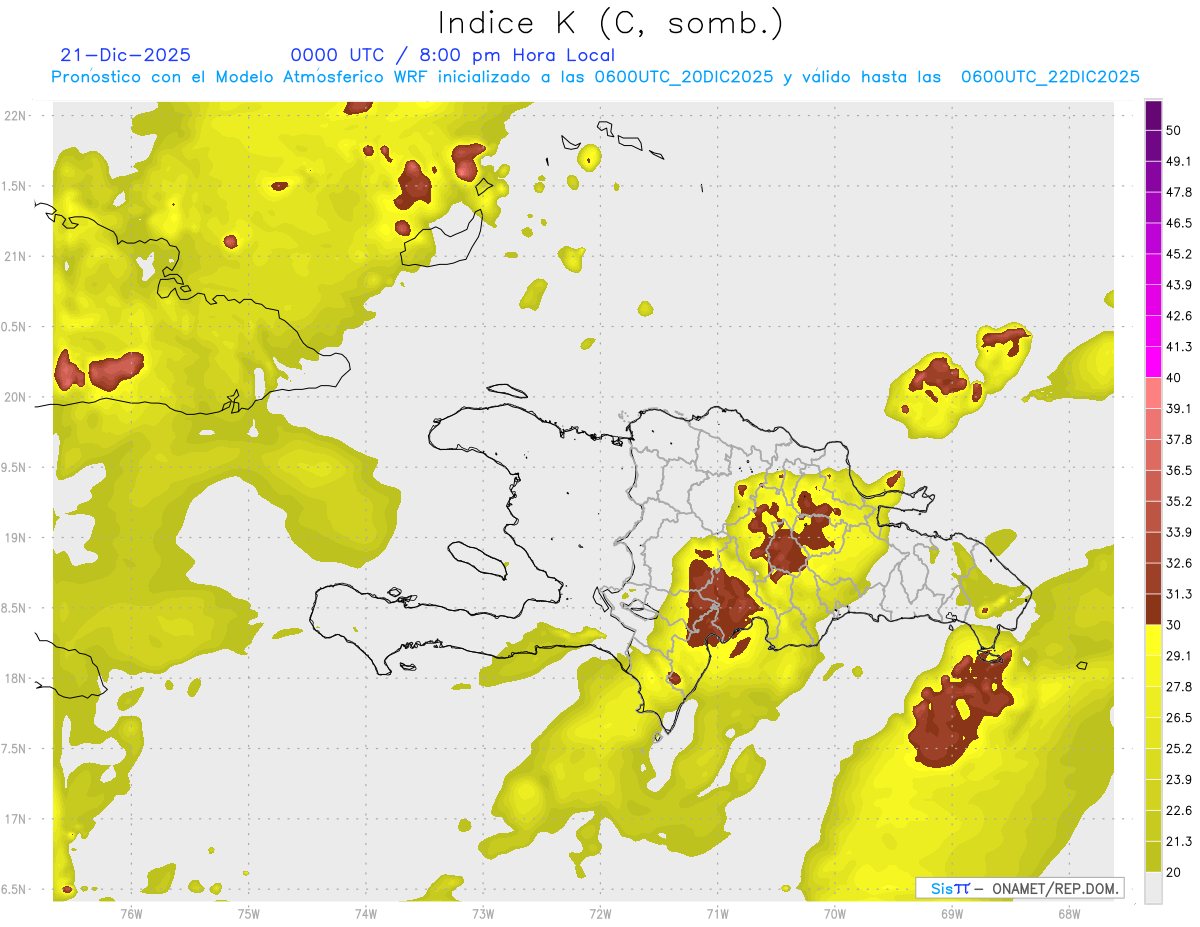
Task: Click 'Pronostico con el Modelo Atmosferico WRF' line
Action: [595, 77]
